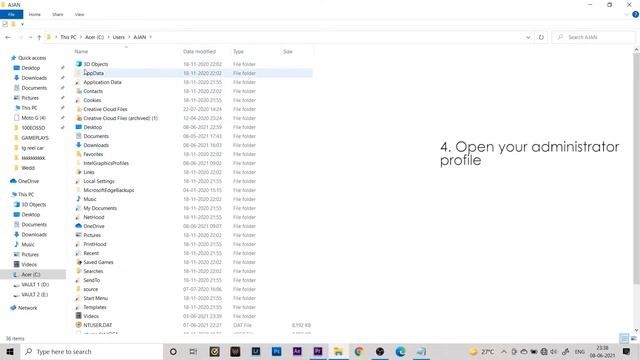Open After Effects from the taskbar
640x360 pixels.
[x=297, y=351]
